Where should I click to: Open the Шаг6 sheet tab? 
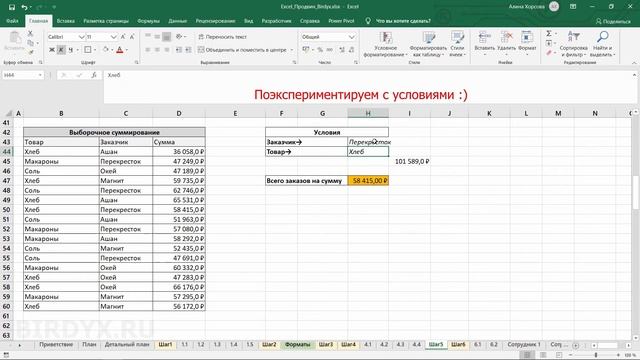pos(458,344)
